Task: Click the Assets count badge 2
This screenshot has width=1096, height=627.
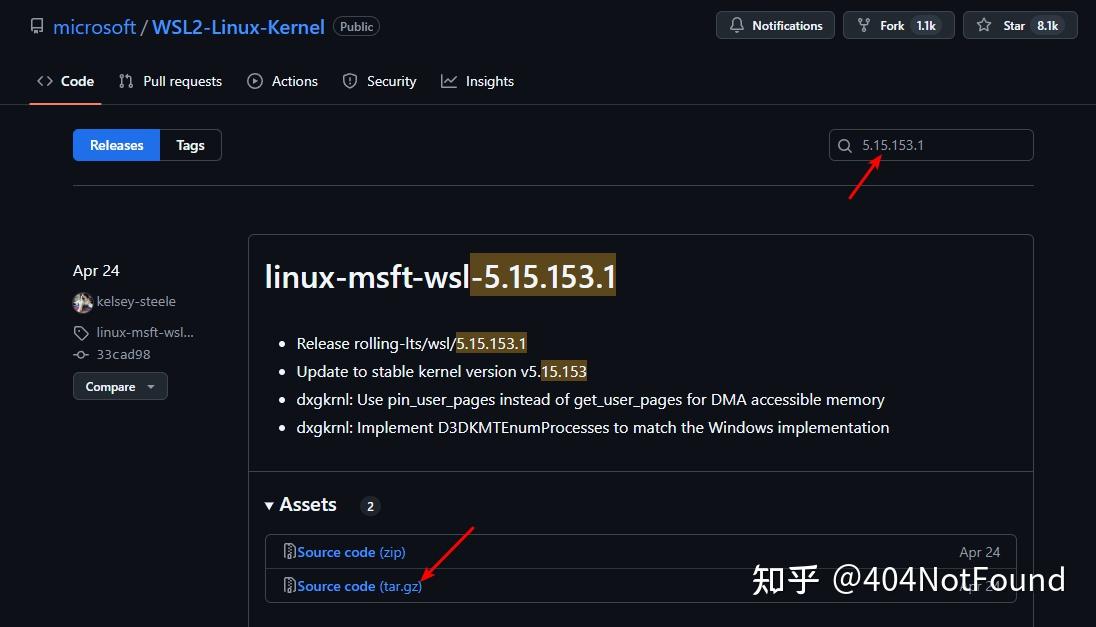Action: 370,506
